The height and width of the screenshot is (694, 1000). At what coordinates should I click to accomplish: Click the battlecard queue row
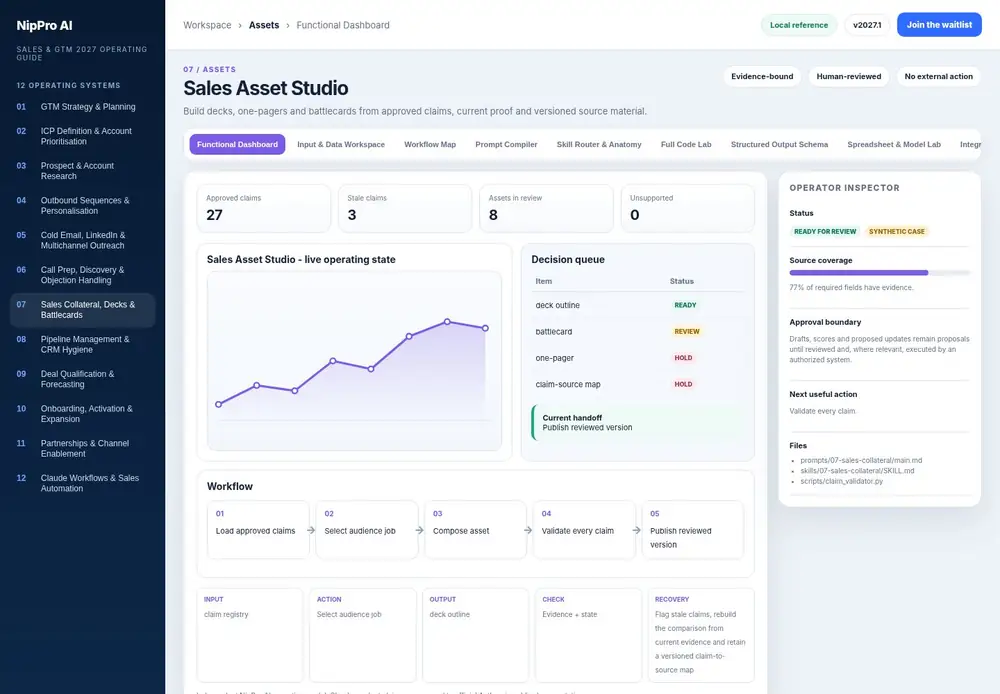coord(638,332)
